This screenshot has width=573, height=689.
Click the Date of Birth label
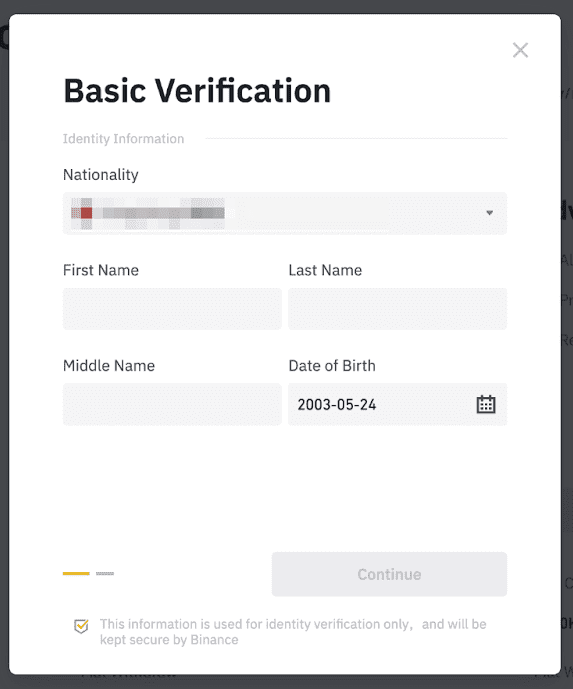332,366
